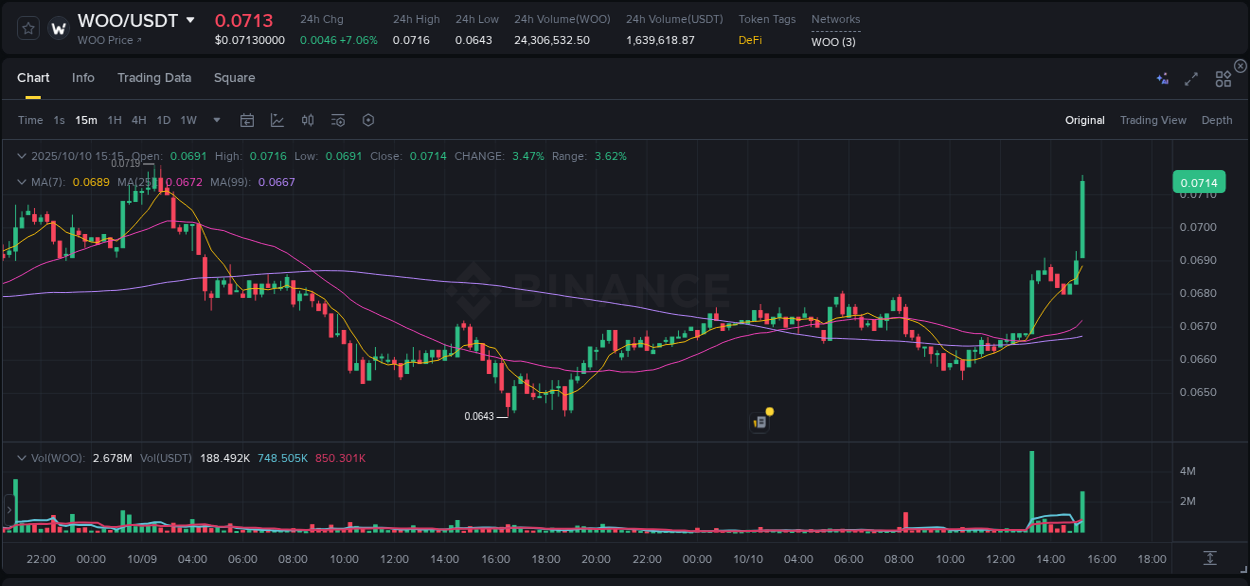This screenshot has width=1250, height=586.
Task: Switch to the Trading Data tab
Action: 154,77
